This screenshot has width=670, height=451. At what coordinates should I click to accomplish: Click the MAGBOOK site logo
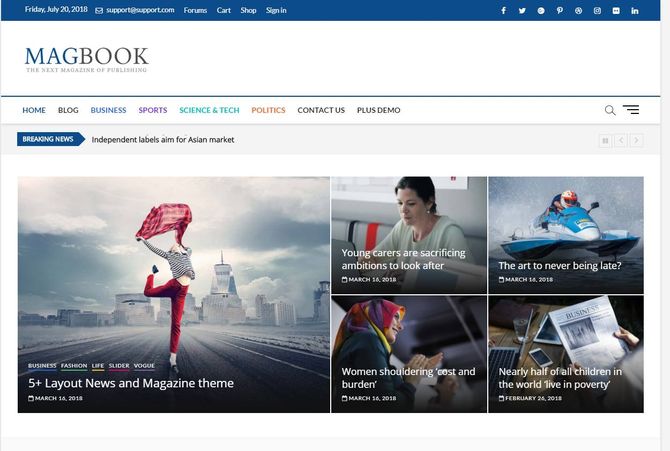(x=86, y=59)
